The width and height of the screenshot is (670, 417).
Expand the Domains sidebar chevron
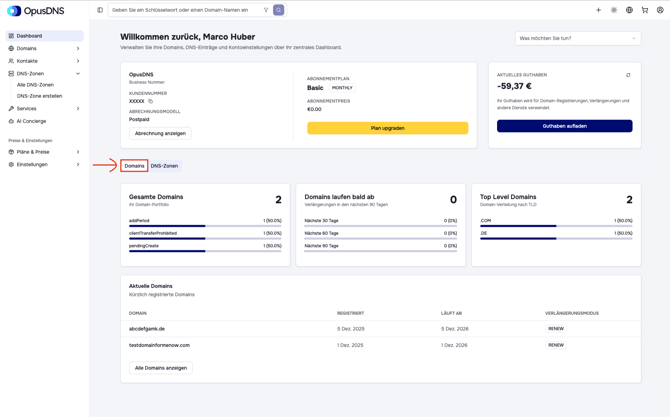[x=78, y=48]
